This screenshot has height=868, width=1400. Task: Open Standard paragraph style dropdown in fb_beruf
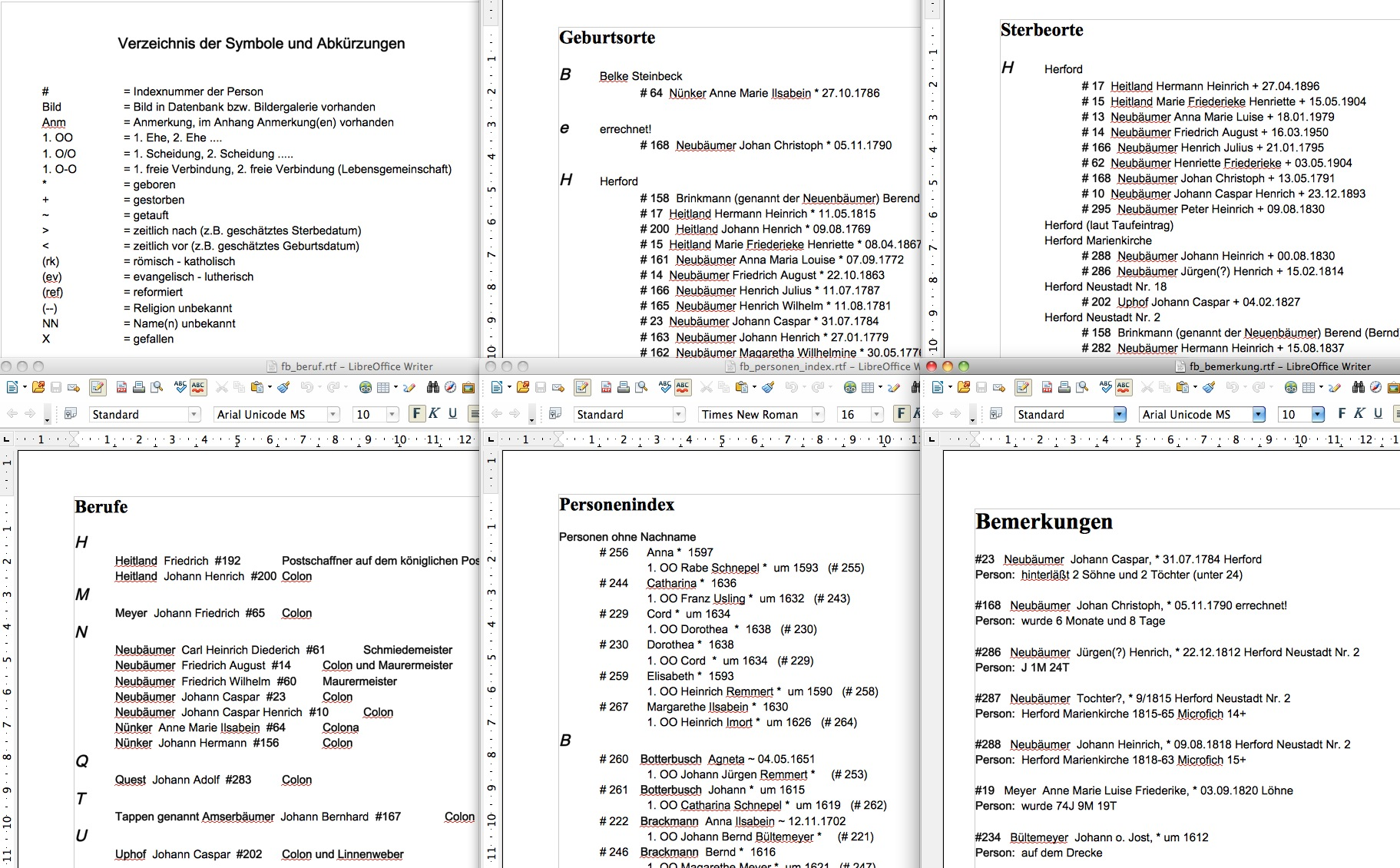click(194, 415)
